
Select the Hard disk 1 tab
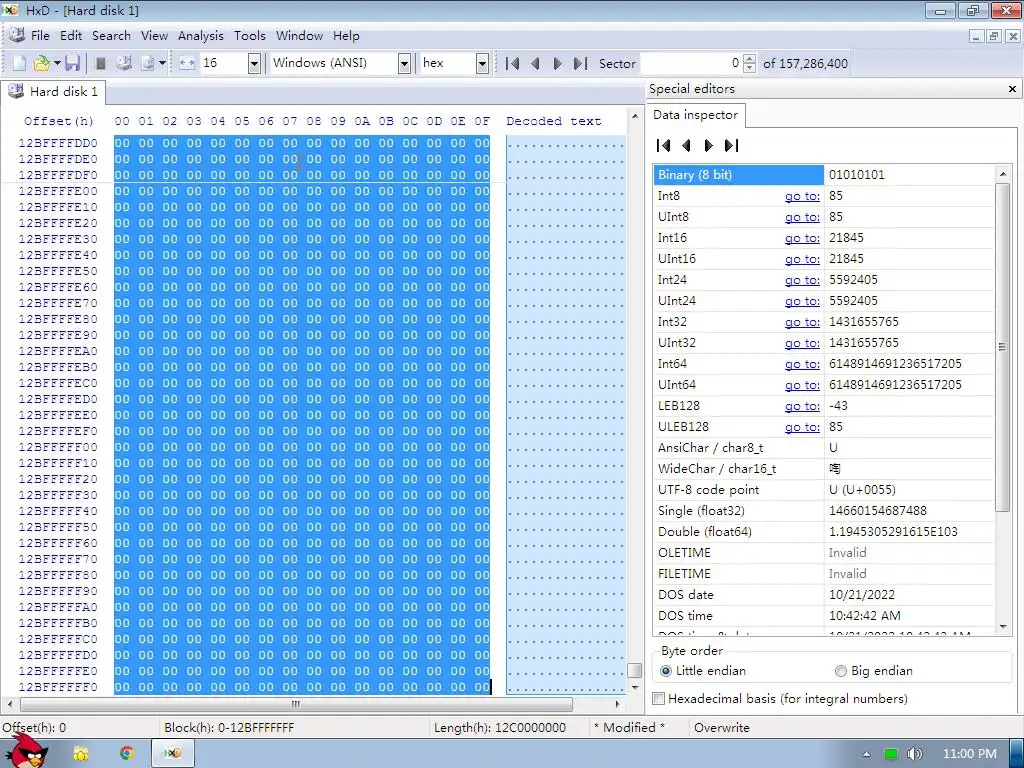click(x=54, y=92)
